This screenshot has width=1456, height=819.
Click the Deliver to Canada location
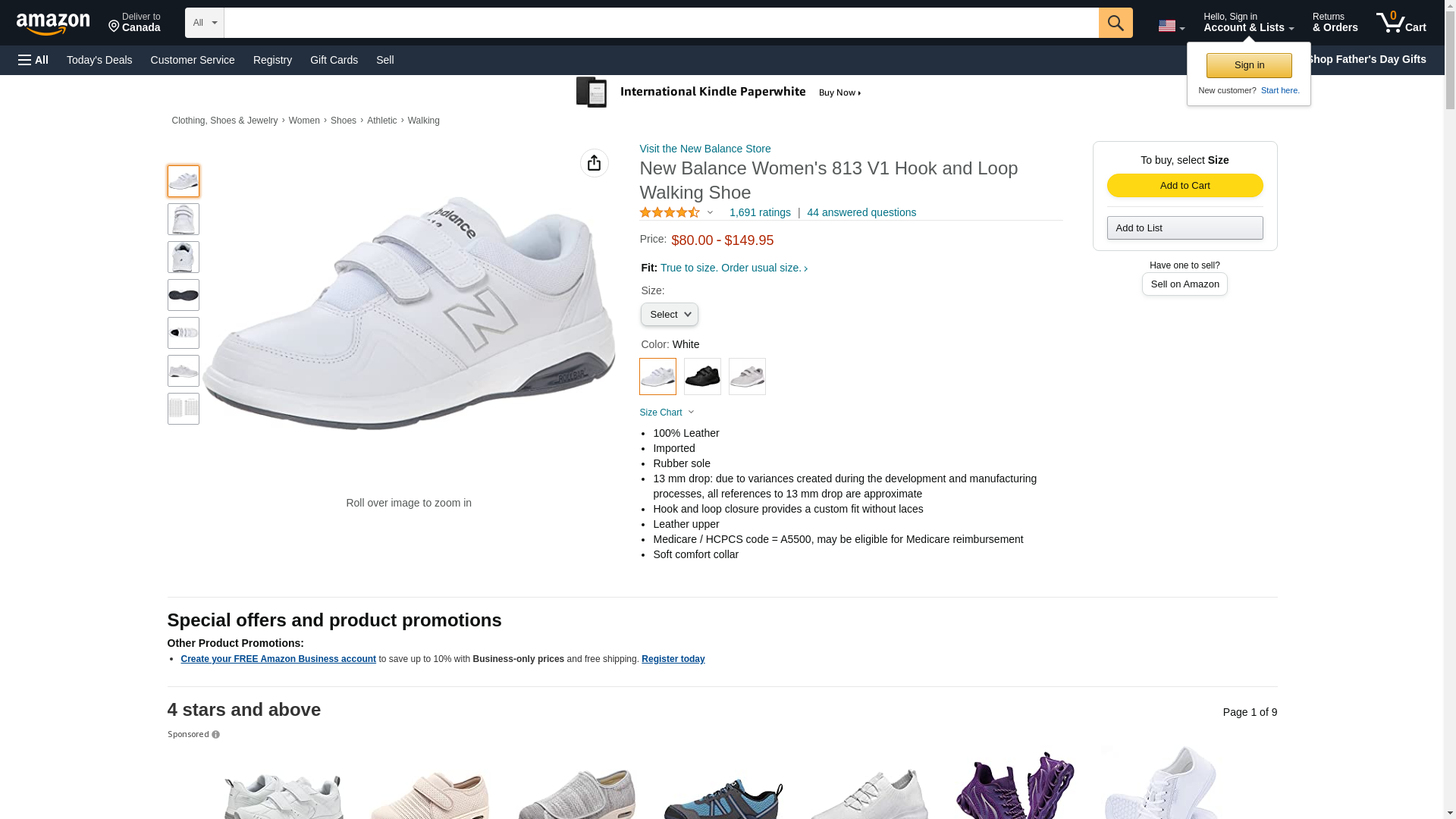click(134, 23)
